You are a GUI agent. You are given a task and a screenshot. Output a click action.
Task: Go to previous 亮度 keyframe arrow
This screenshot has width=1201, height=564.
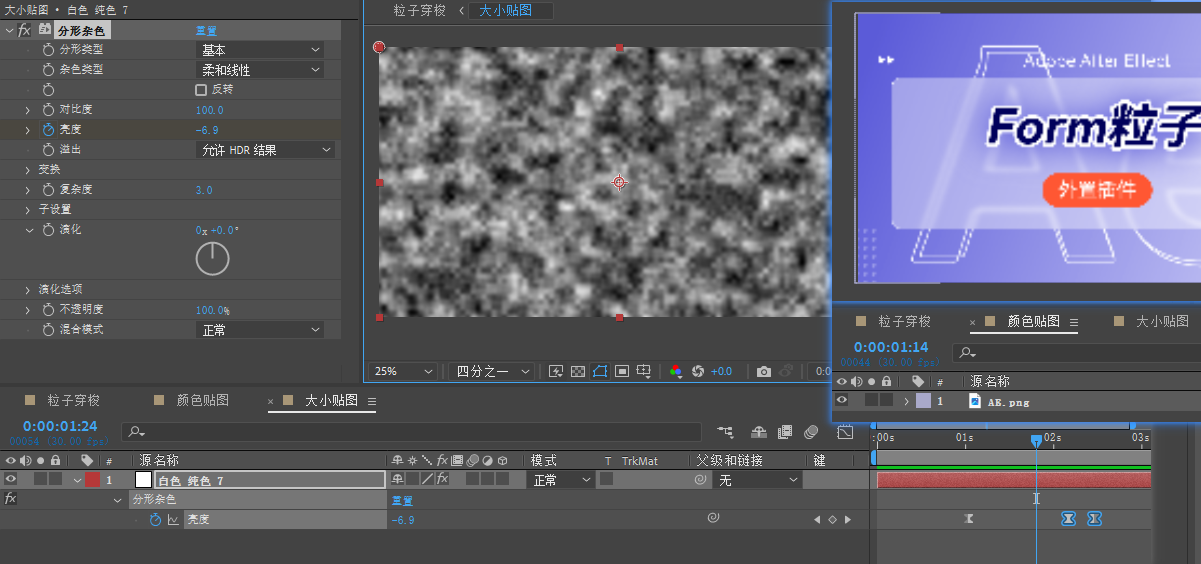[x=817, y=520]
